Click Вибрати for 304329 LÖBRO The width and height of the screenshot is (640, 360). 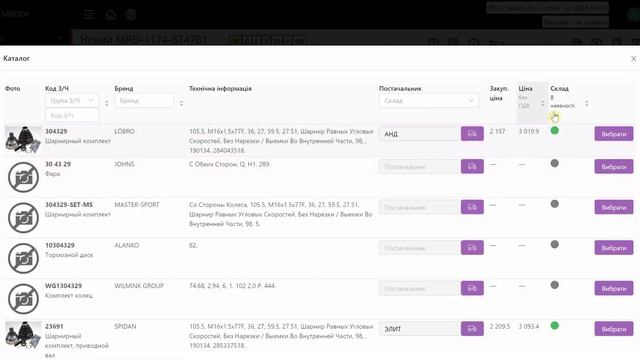click(614, 134)
